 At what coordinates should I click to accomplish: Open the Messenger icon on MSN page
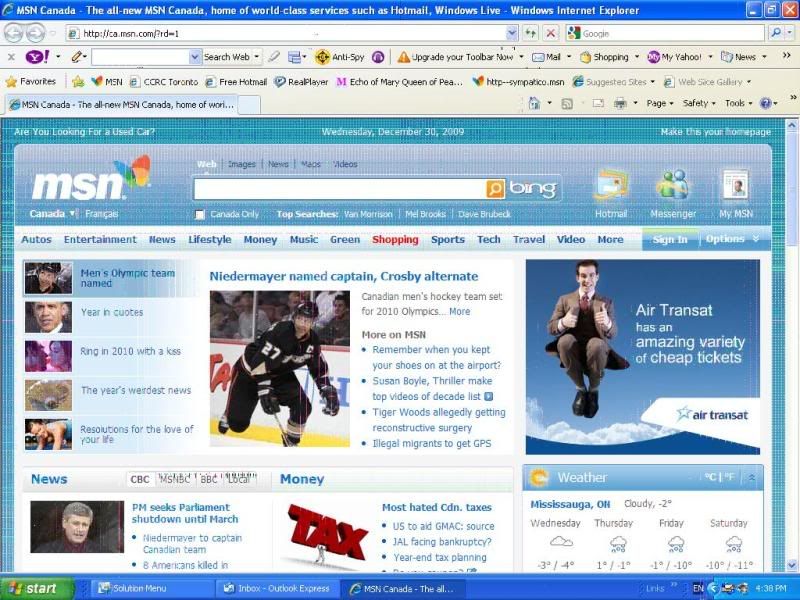pyautogui.click(x=673, y=185)
